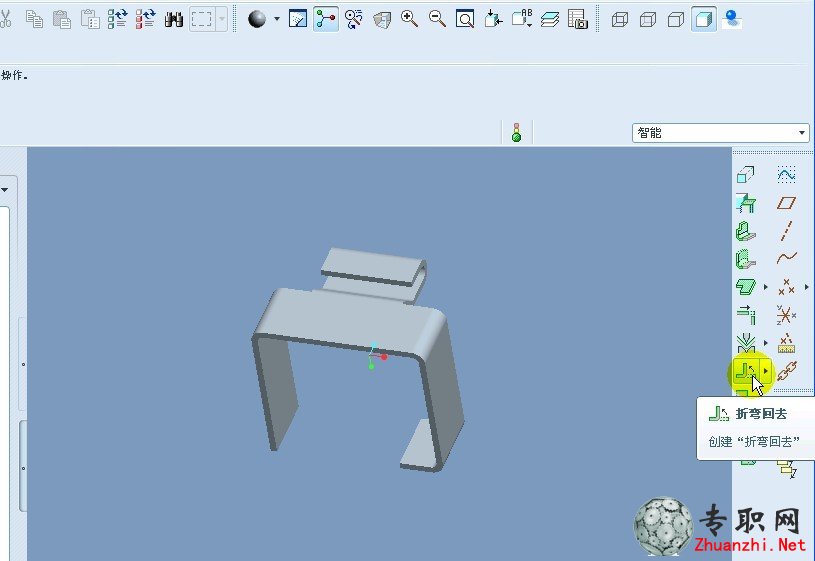This screenshot has width=815, height=561.
Task: Create a datum Point using the x-marks icon
Action: [786, 286]
